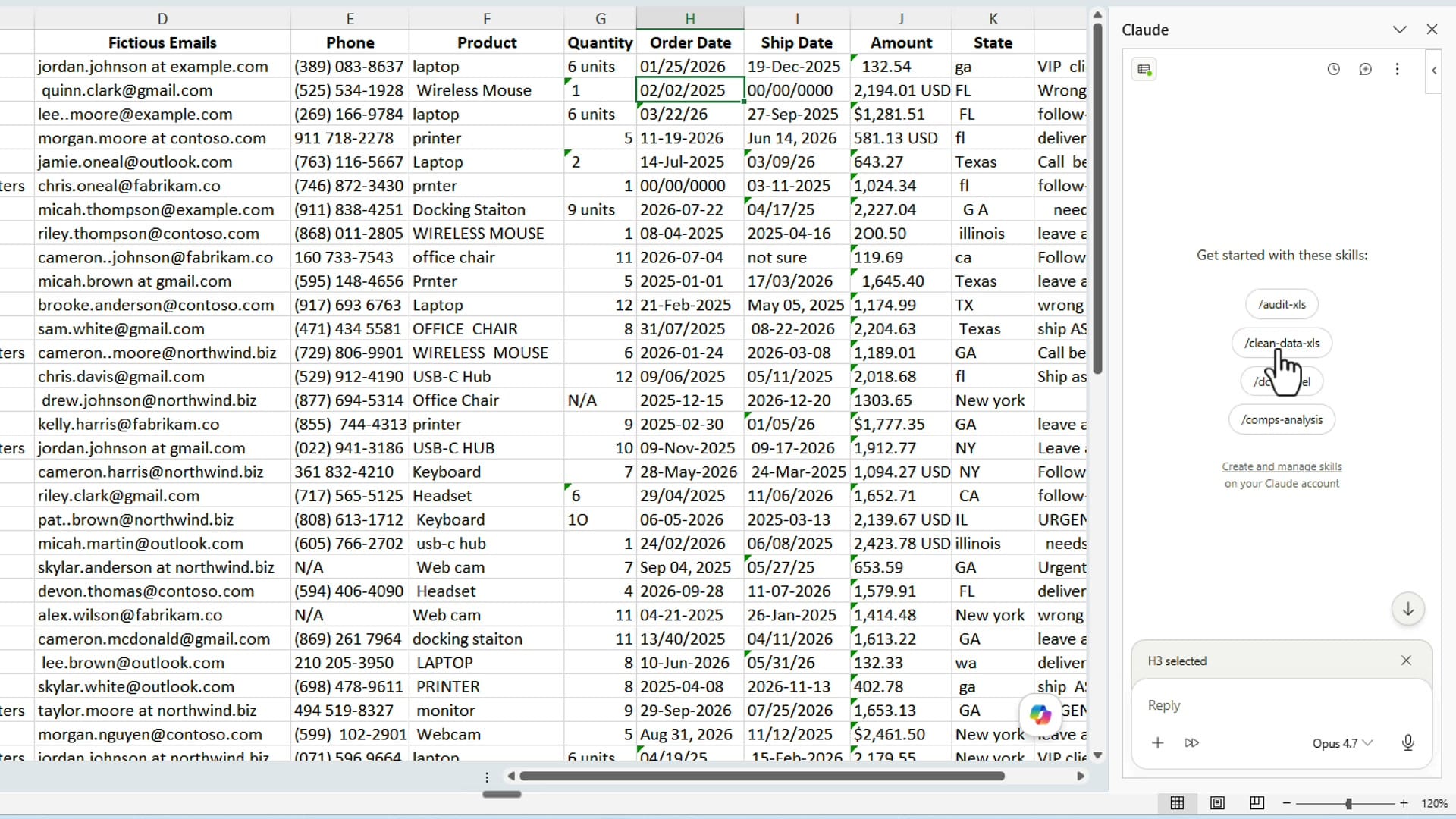Screen dimensions: 1456x819
Task: Open the Opus 4.7 model selector
Action: [x=1342, y=743]
